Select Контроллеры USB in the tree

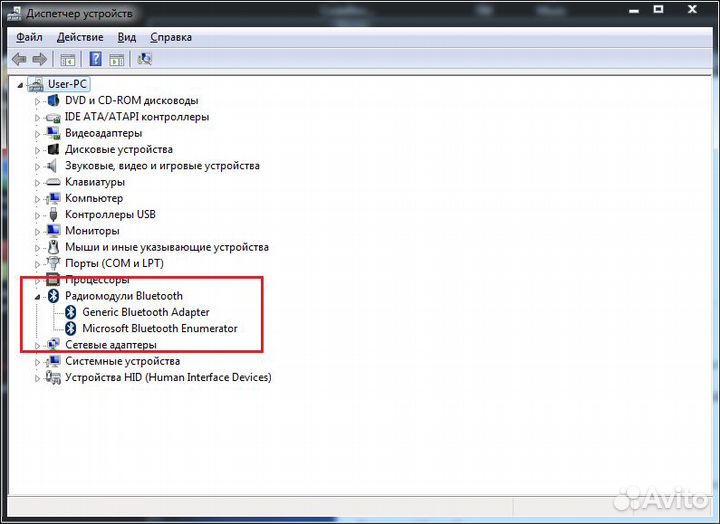(x=110, y=214)
